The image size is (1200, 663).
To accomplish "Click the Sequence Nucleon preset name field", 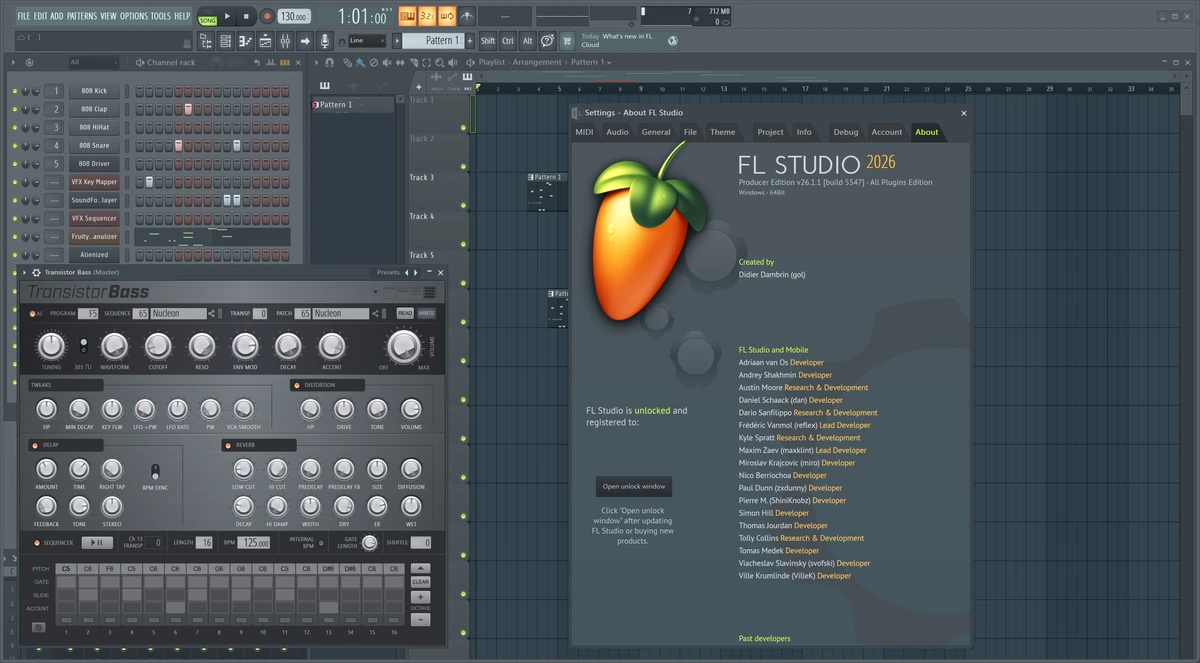I will pyautogui.click(x=179, y=313).
